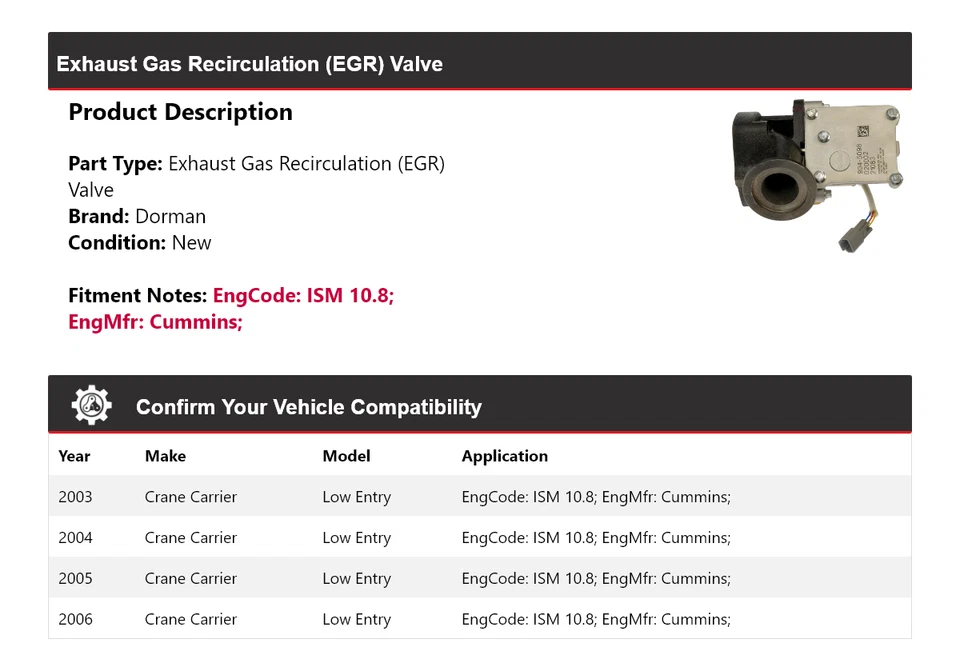
Task: Select the 2003 year cell
Action: [x=75, y=497]
